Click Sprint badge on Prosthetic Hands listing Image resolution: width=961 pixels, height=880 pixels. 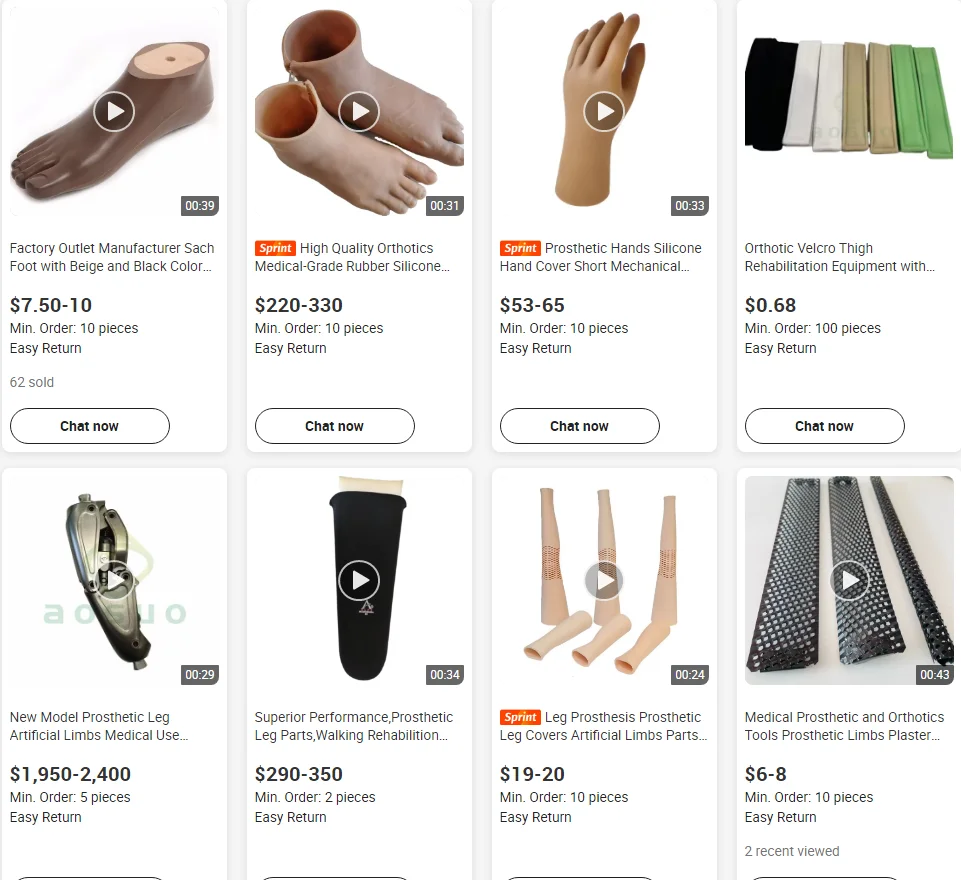click(520, 248)
